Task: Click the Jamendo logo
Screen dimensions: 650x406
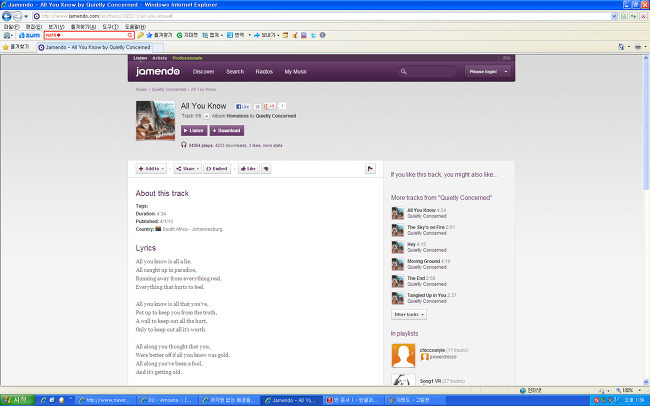Action: coord(158,71)
